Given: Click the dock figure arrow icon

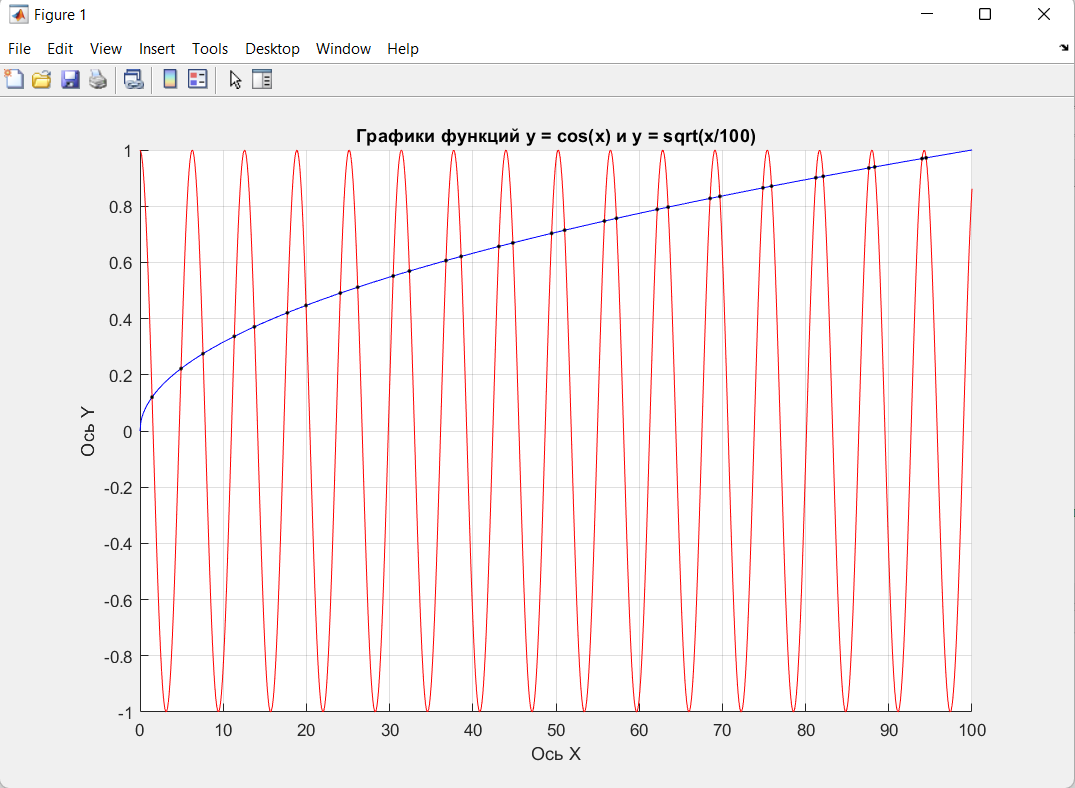Looking at the screenshot, I should (1063, 47).
